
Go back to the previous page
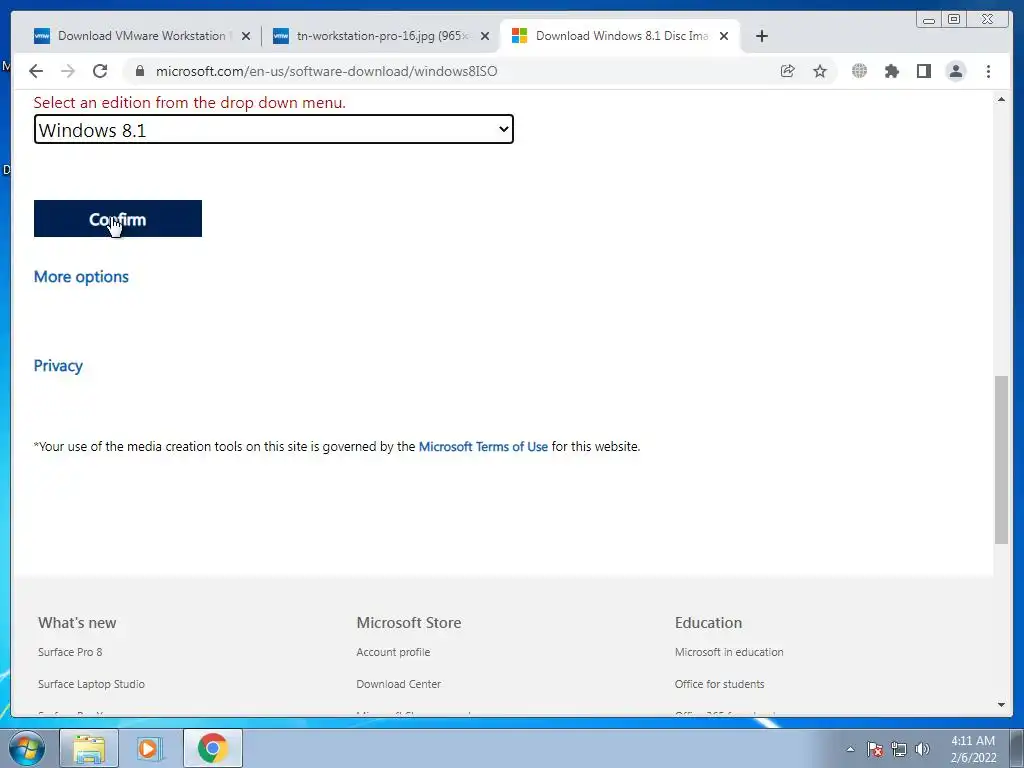(x=36, y=71)
